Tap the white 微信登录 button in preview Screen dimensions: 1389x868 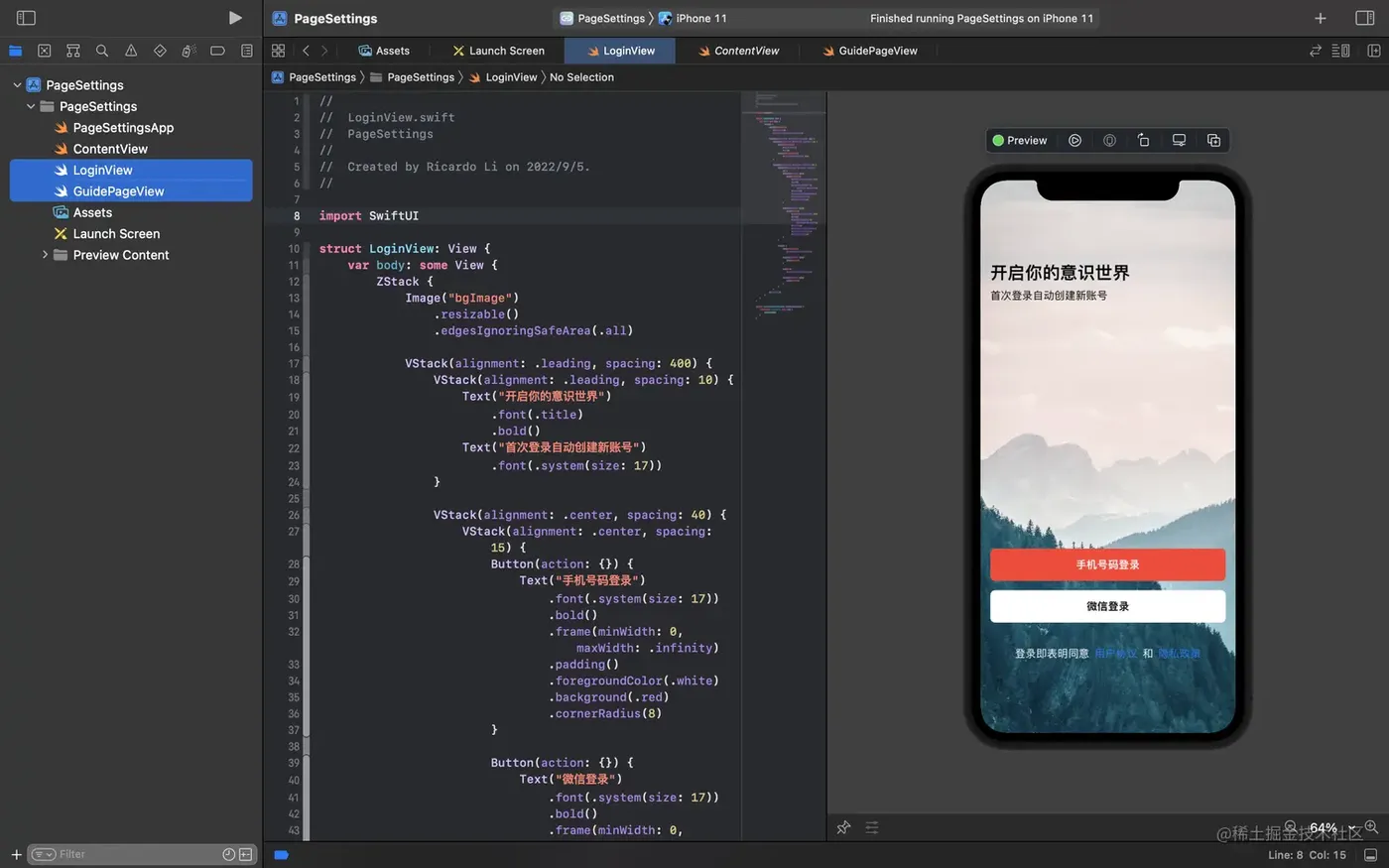coord(1107,606)
